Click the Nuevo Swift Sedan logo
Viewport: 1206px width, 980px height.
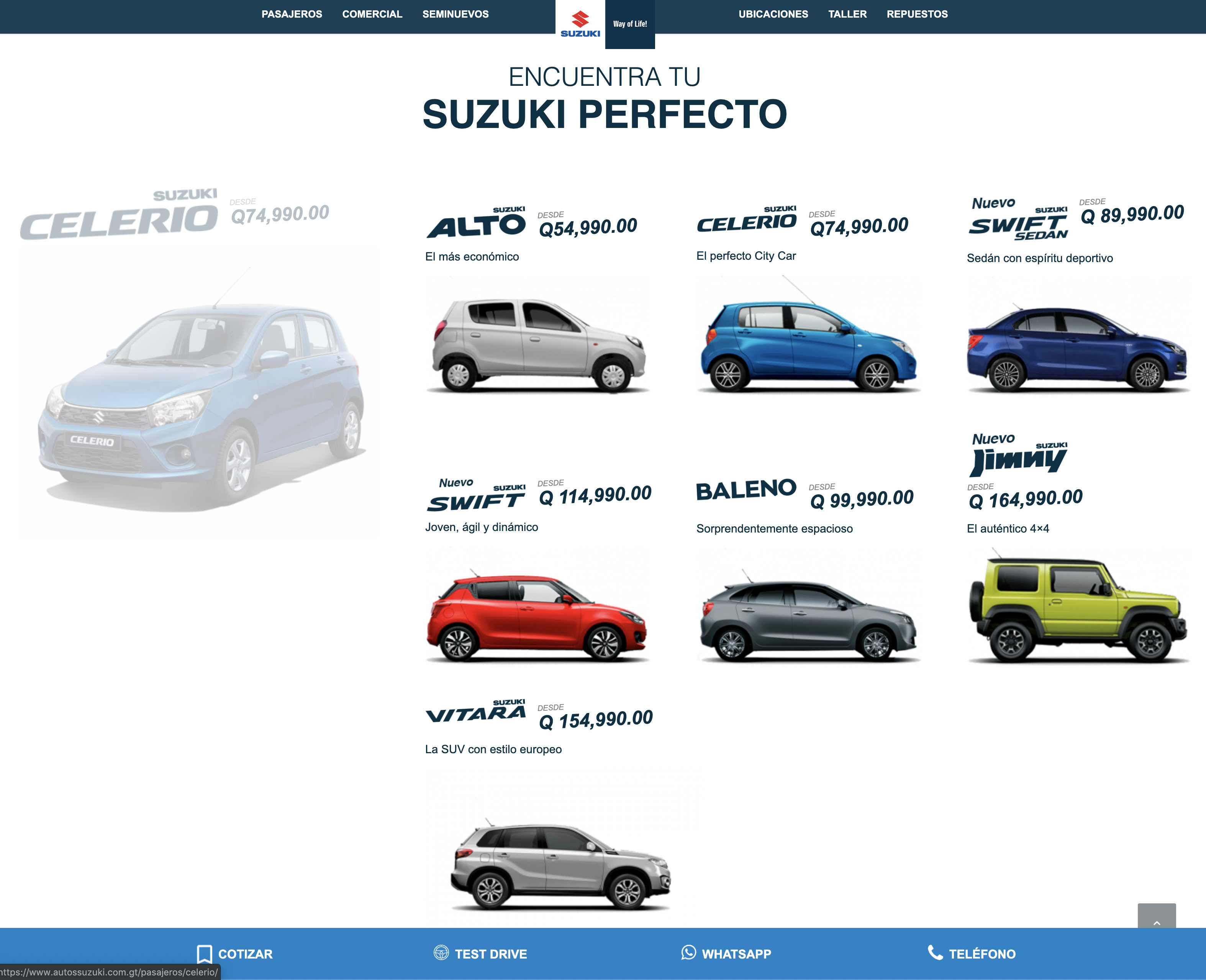pyautogui.click(x=1019, y=219)
